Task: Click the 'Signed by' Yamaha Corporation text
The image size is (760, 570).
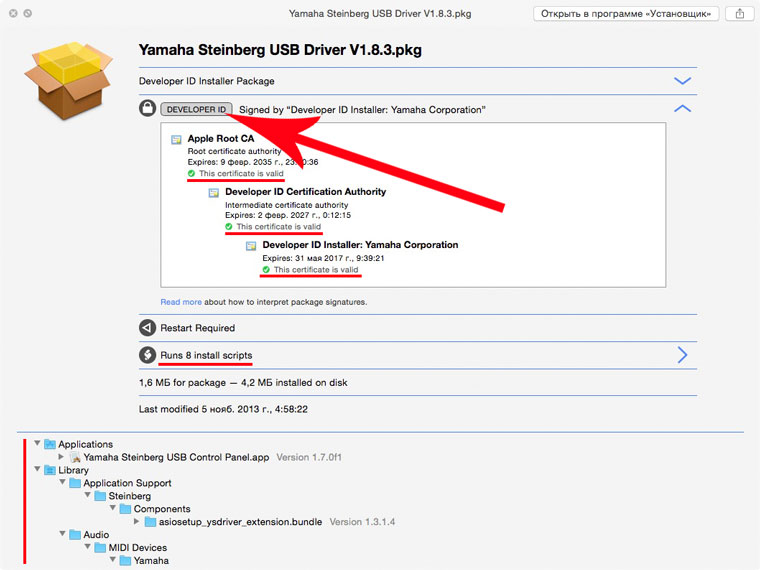Action: point(362,110)
